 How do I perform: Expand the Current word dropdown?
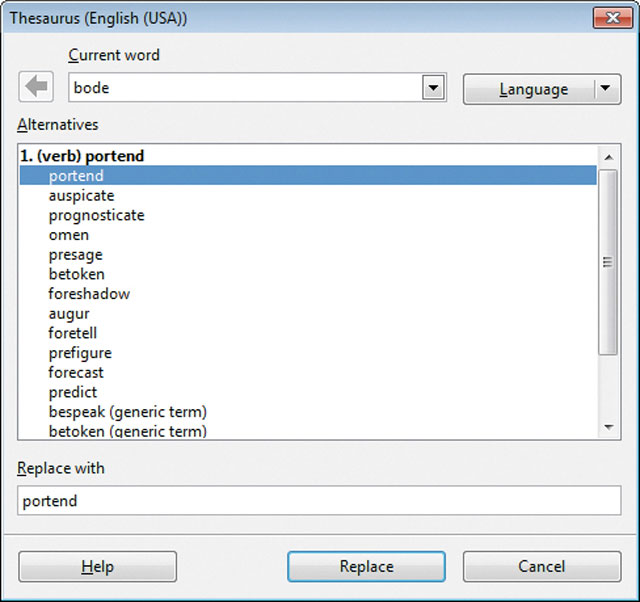[x=432, y=88]
